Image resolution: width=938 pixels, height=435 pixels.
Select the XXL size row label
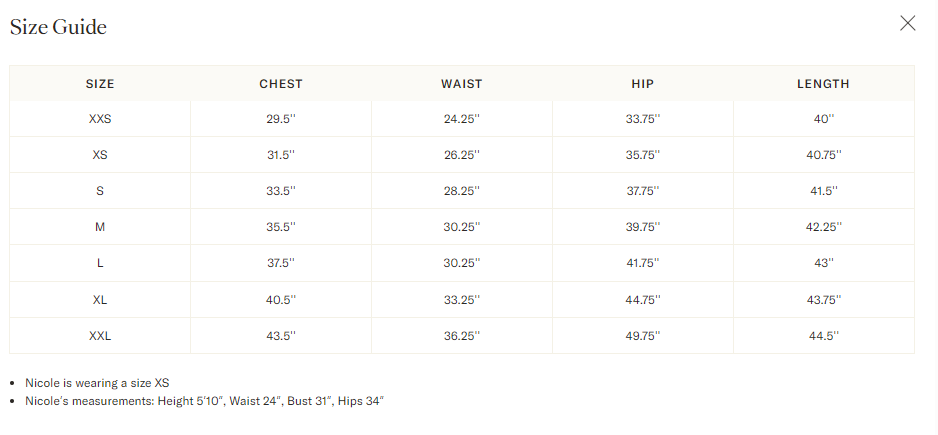(100, 336)
